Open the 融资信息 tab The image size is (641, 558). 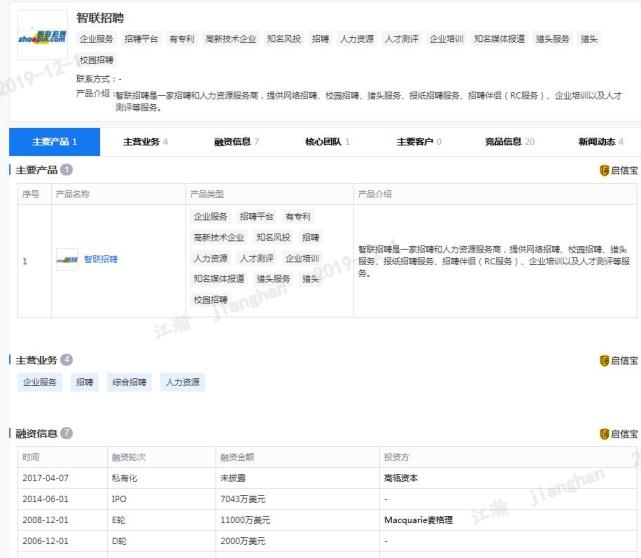pos(236,142)
